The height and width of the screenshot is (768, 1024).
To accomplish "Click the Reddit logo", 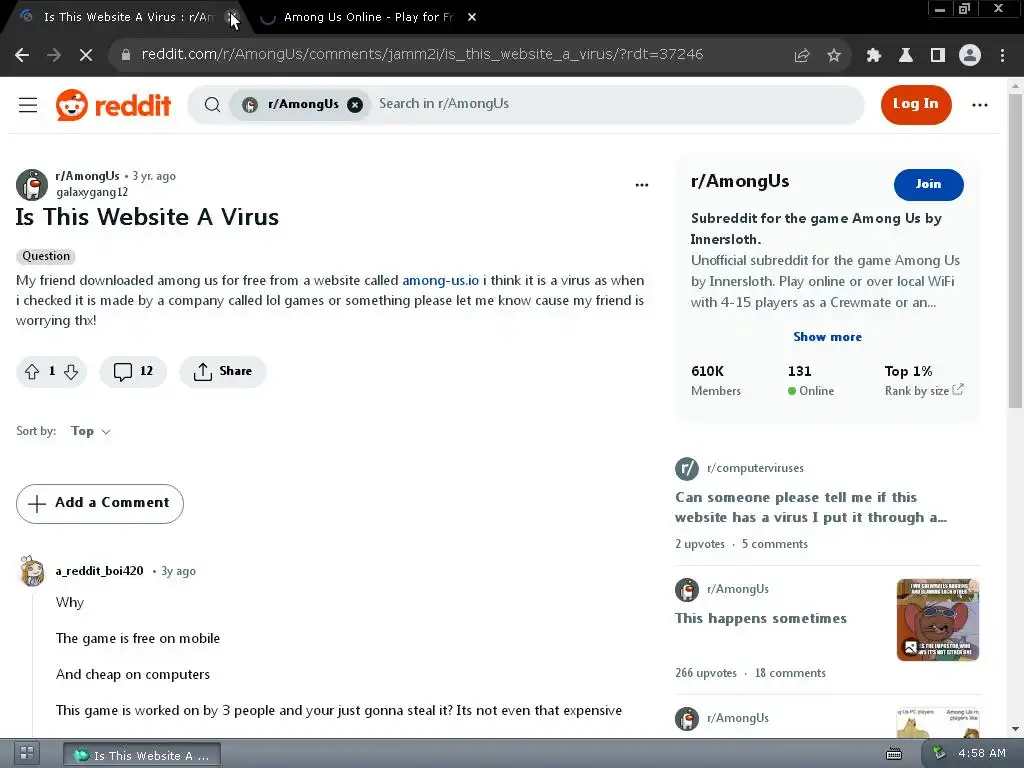I will 114,104.
